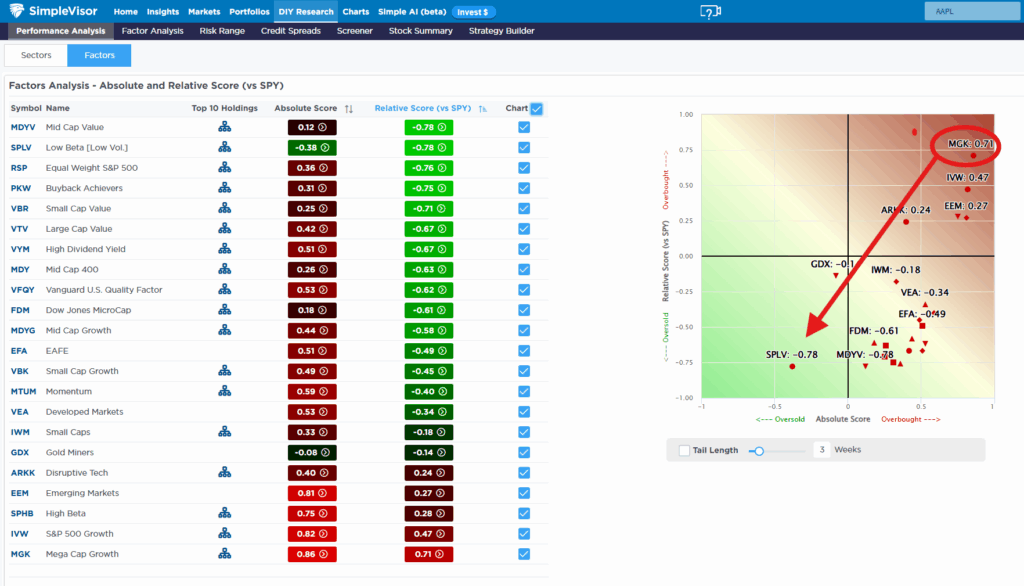View absolute score details for MGK Mega Cap Growth
This screenshot has width=1024, height=586.
312,554
